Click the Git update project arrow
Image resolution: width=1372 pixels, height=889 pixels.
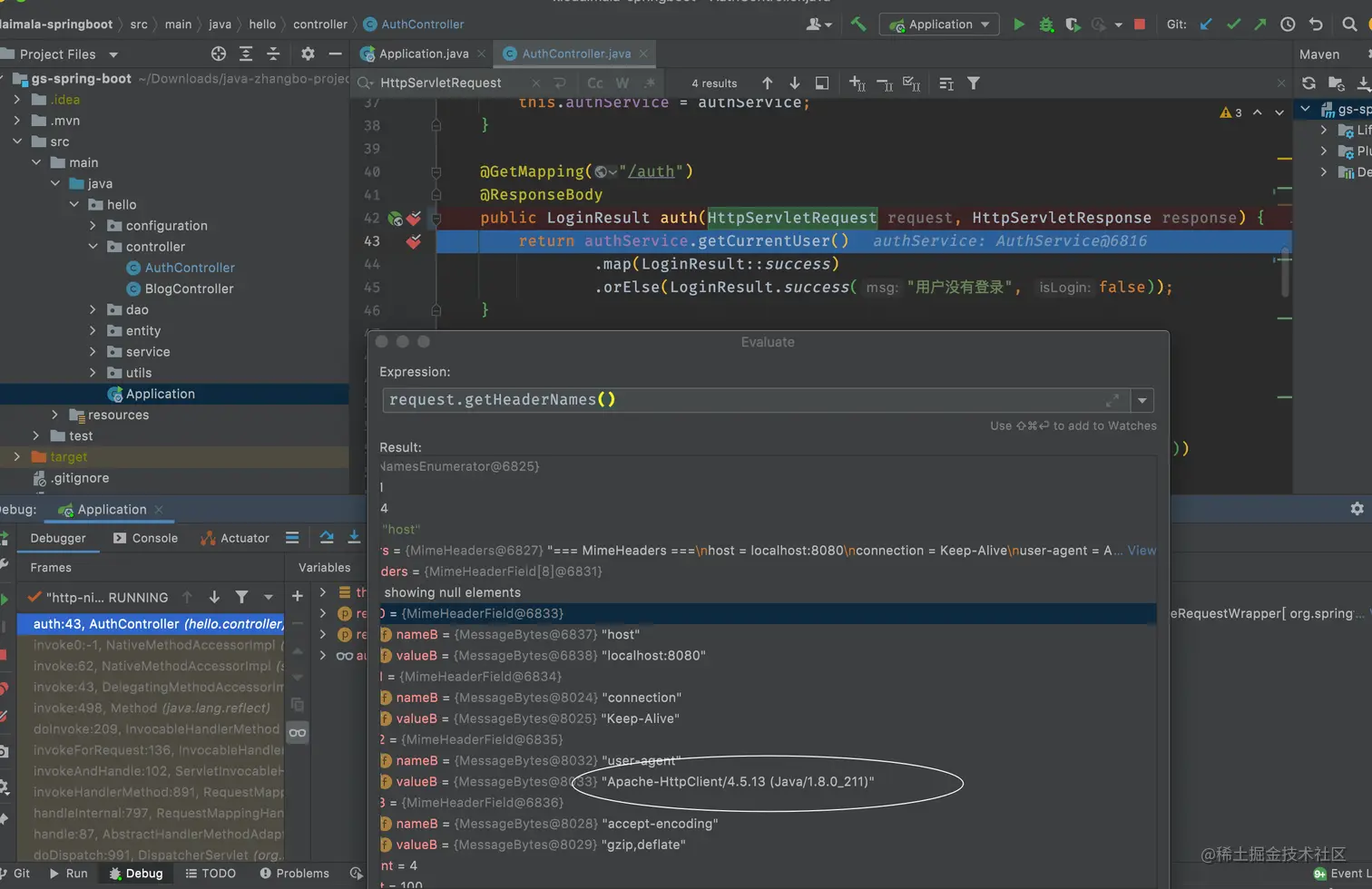1206,24
